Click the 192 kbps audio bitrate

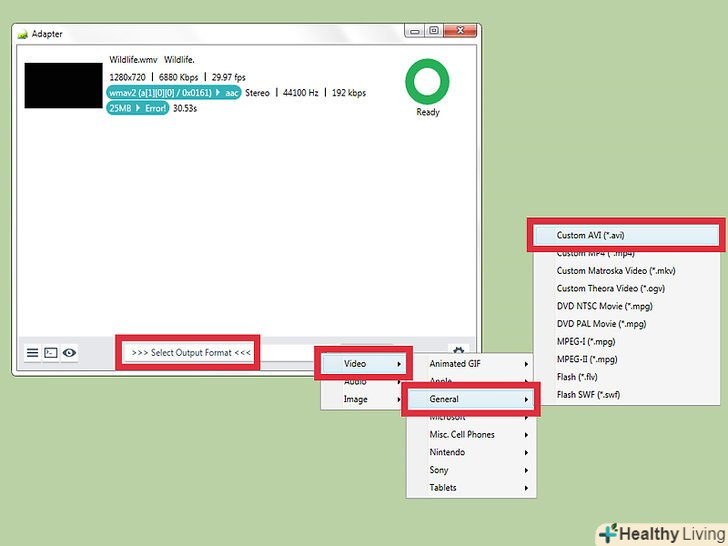(349, 93)
